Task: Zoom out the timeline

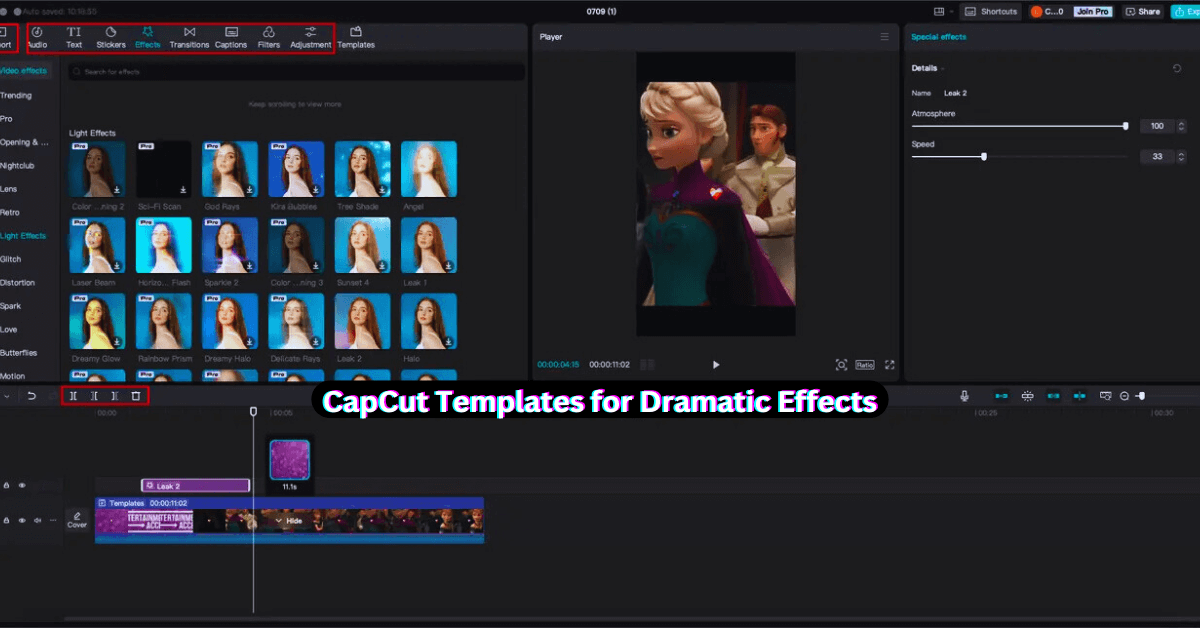Action: coord(1125,396)
